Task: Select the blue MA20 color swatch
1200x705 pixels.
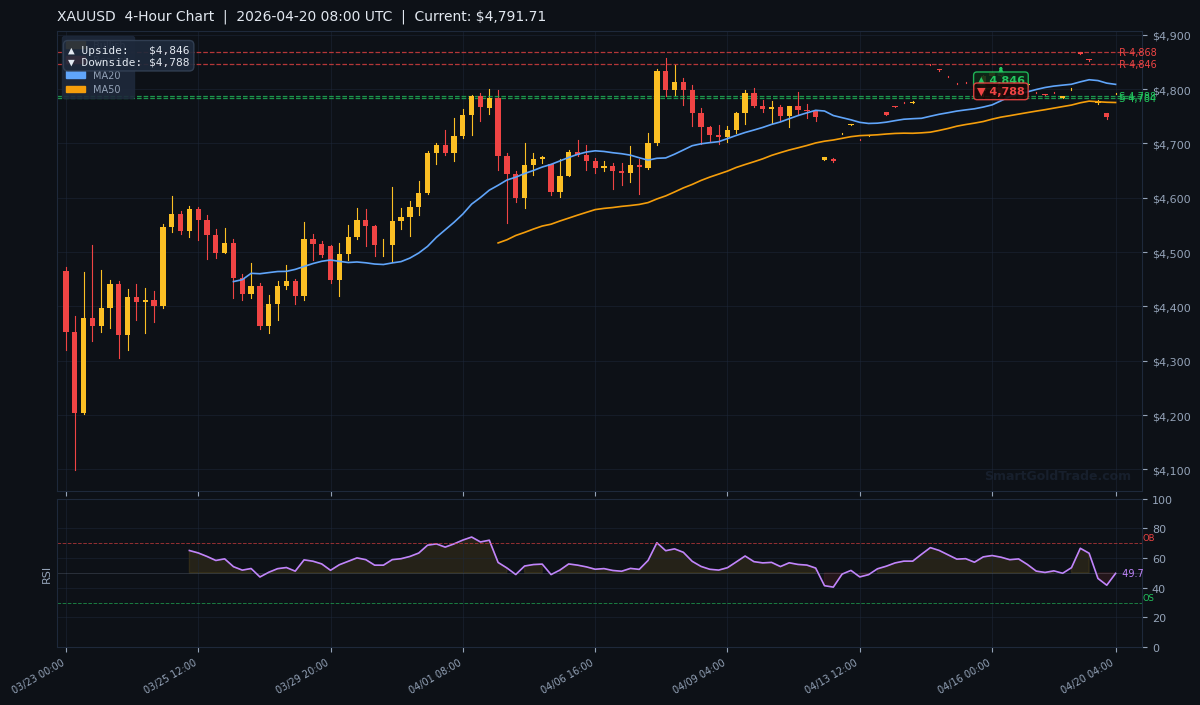Action: coord(75,76)
